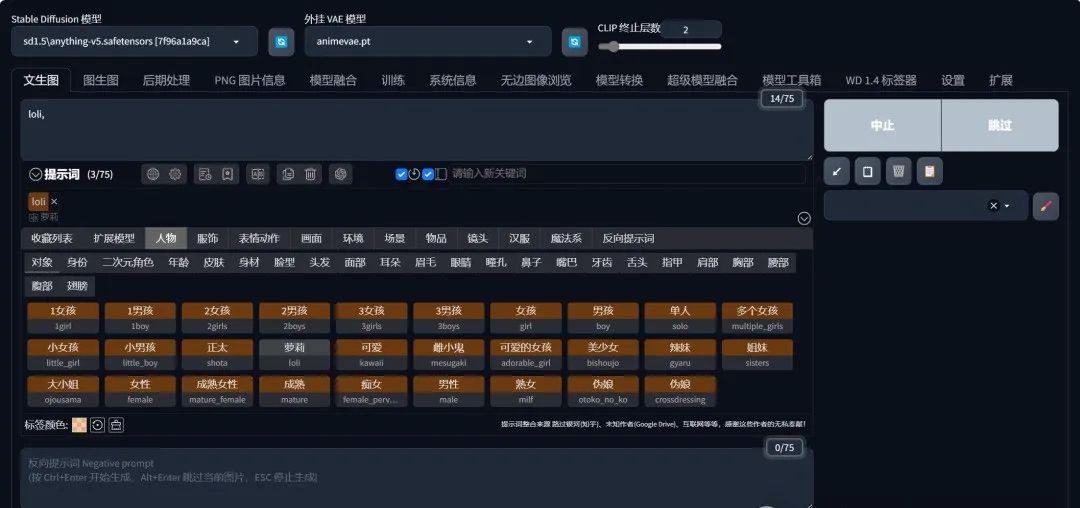Add 多个女孩 multiple_girls keyword tag

(x=757, y=318)
